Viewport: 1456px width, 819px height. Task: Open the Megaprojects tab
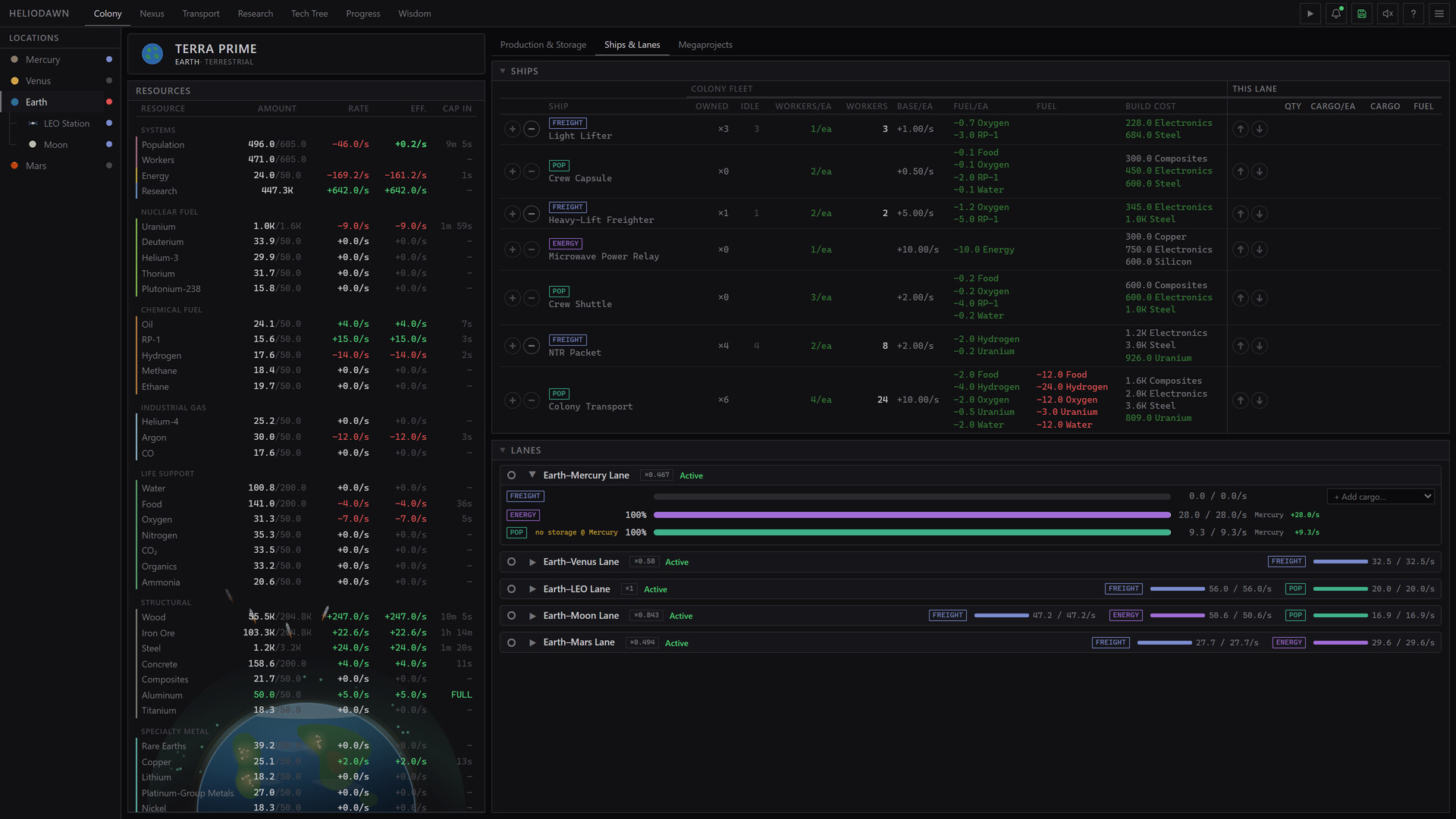[x=705, y=45]
